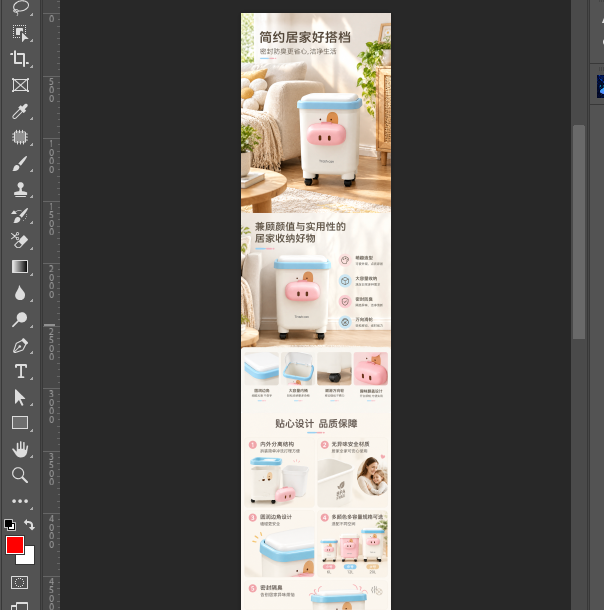Open the Edit Toolbar three-dots menu
Screen dimensions: 604x610
click(x=20, y=501)
